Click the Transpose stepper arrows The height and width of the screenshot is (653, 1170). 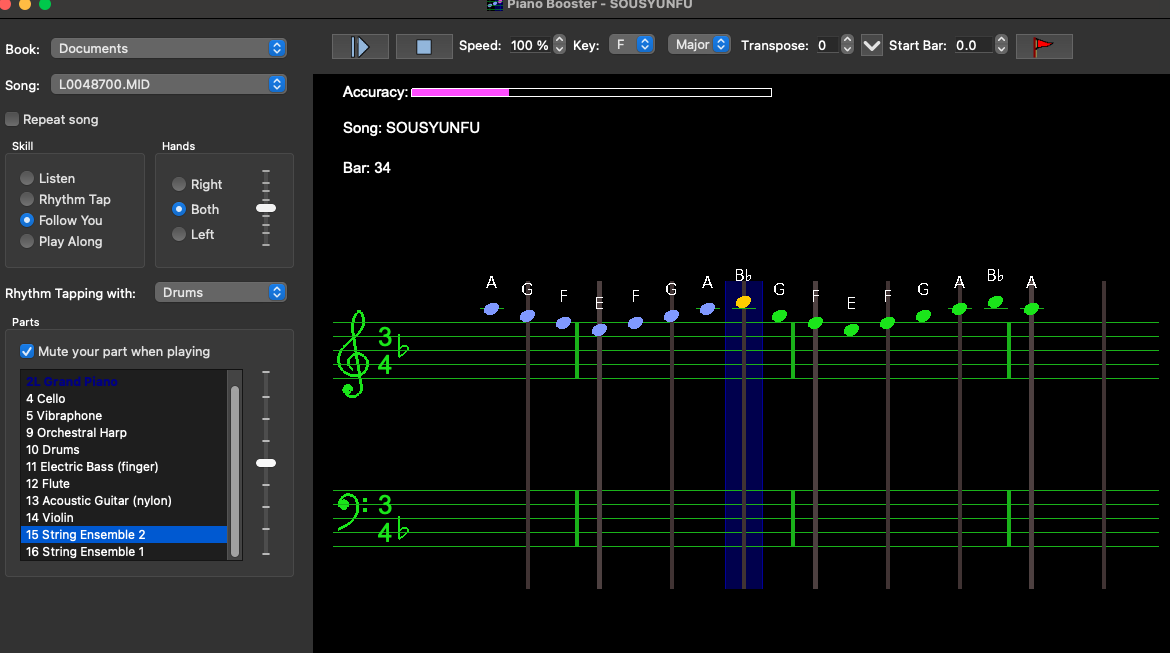(x=847, y=45)
